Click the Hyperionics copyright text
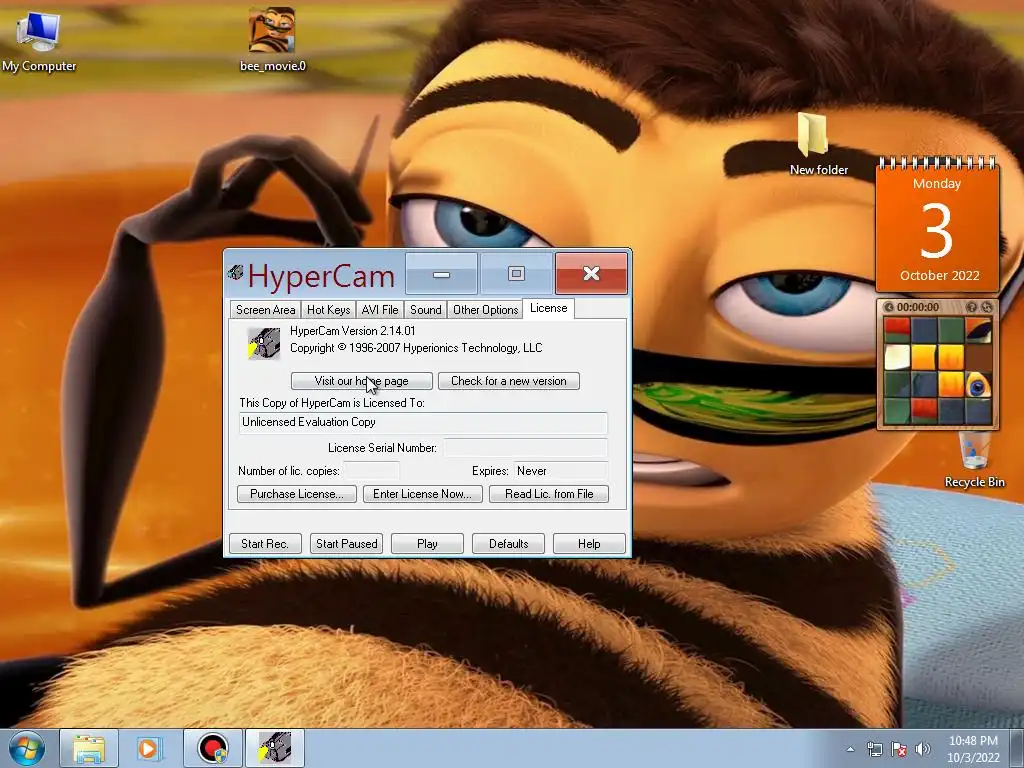The height and width of the screenshot is (768, 1024). pos(416,348)
